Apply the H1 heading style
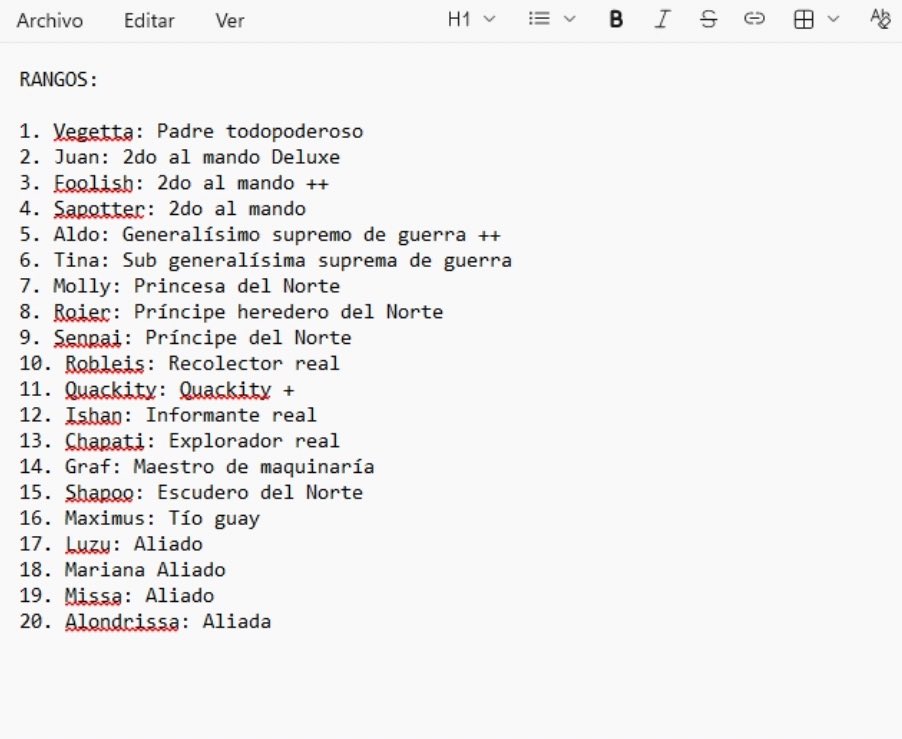The height and width of the screenshot is (739, 902). [x=459, y=20]
